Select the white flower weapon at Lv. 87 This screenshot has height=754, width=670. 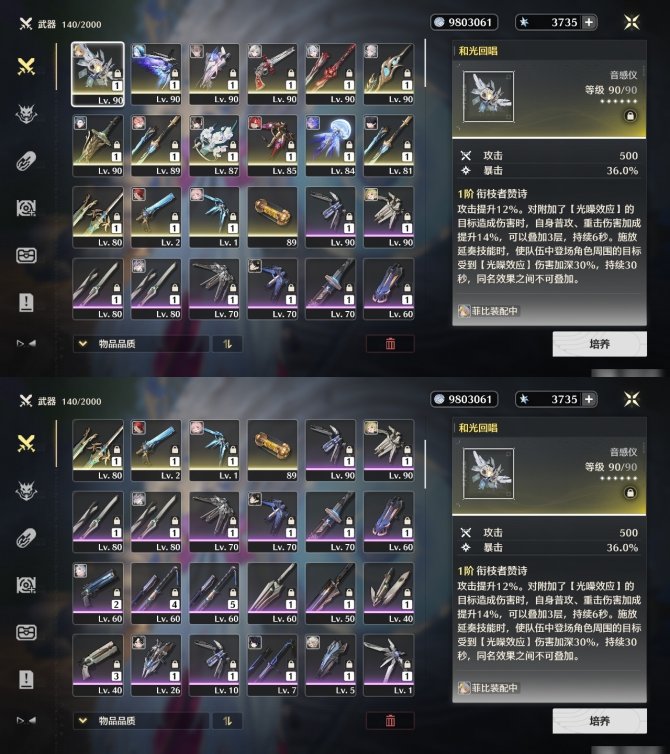pyautogui.click(x=214, y=146)
